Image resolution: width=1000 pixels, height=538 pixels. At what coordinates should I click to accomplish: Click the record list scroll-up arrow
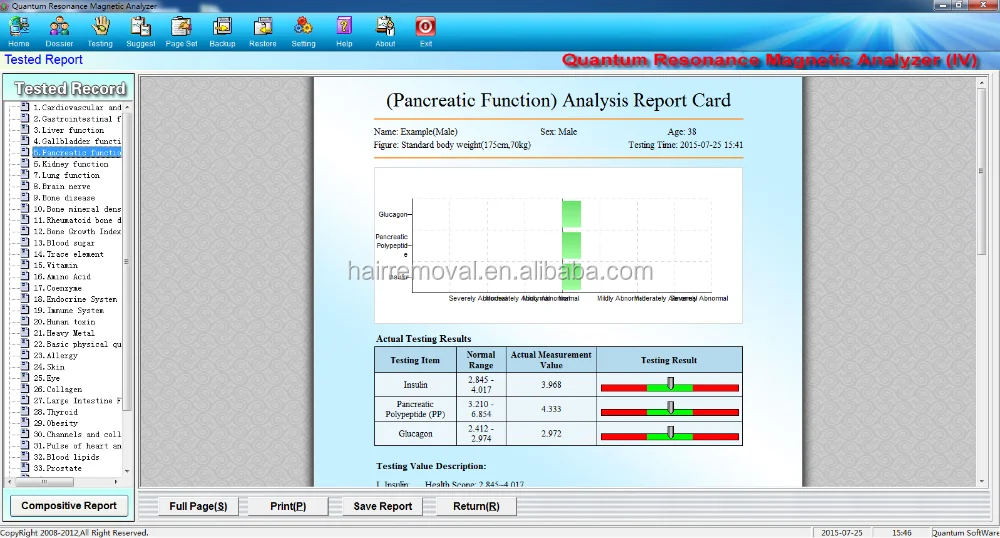127,107
